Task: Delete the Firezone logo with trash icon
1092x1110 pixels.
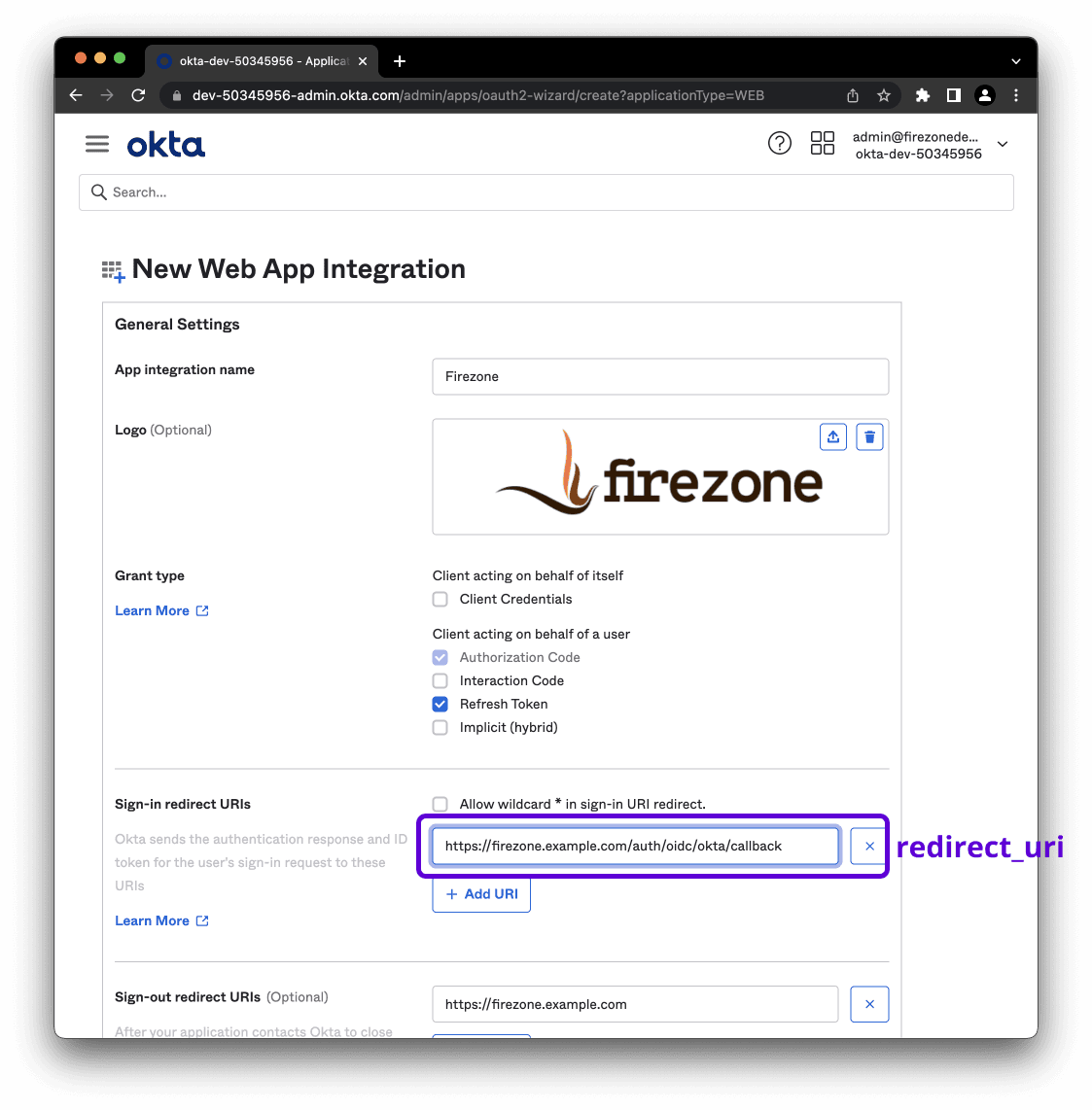Action: coord(869,437)
